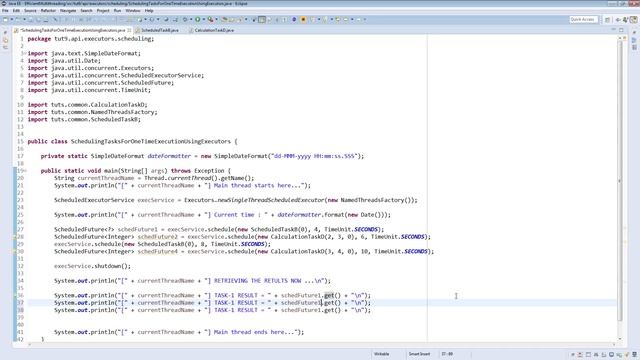Viewport: 640px width, 360px height.
Task: Click the Smart Insert status bar entry
Action: click(419, 354)
